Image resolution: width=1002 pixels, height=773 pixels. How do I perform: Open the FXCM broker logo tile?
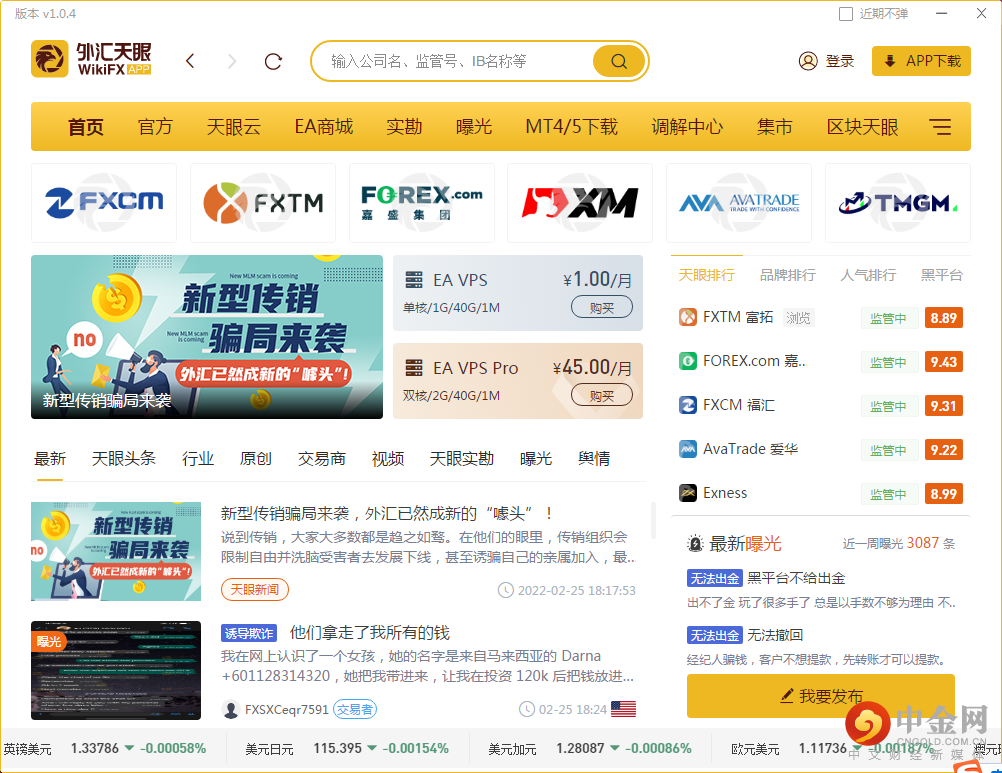click(x=104, y=203)
